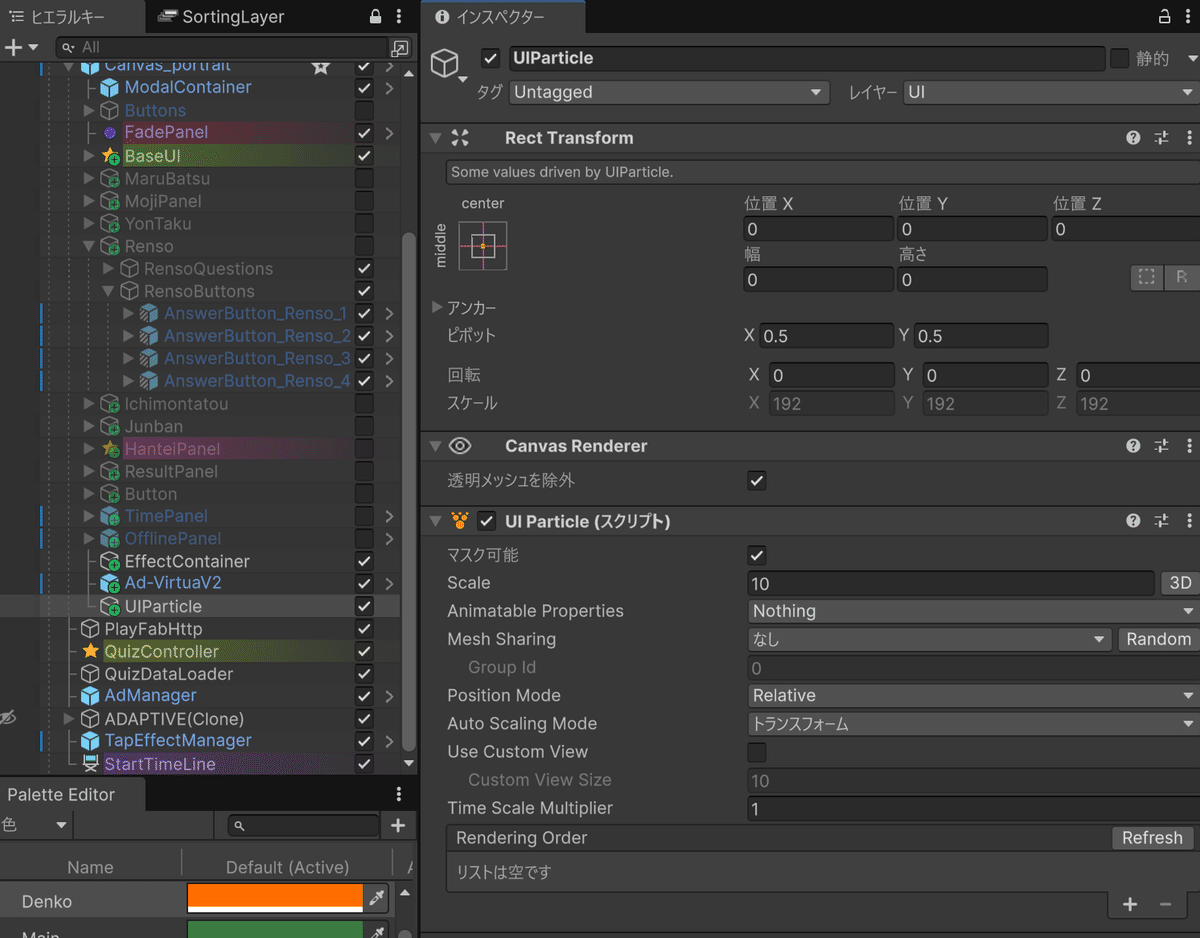Screen dimensions: 1200x938
Task: Click the Random button next to Mesh Sharing
Action: pyautogui.click(x=1158, y=639)
